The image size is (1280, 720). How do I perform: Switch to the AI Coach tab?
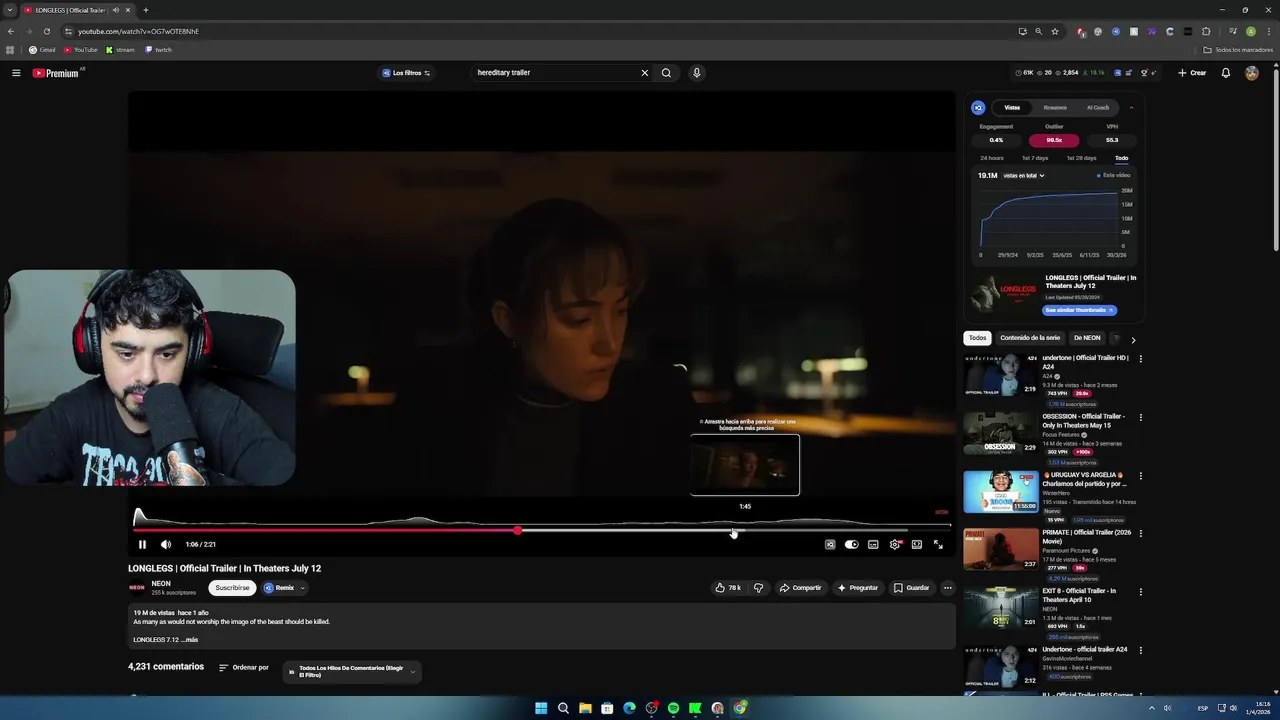[x=1098, y=108]
